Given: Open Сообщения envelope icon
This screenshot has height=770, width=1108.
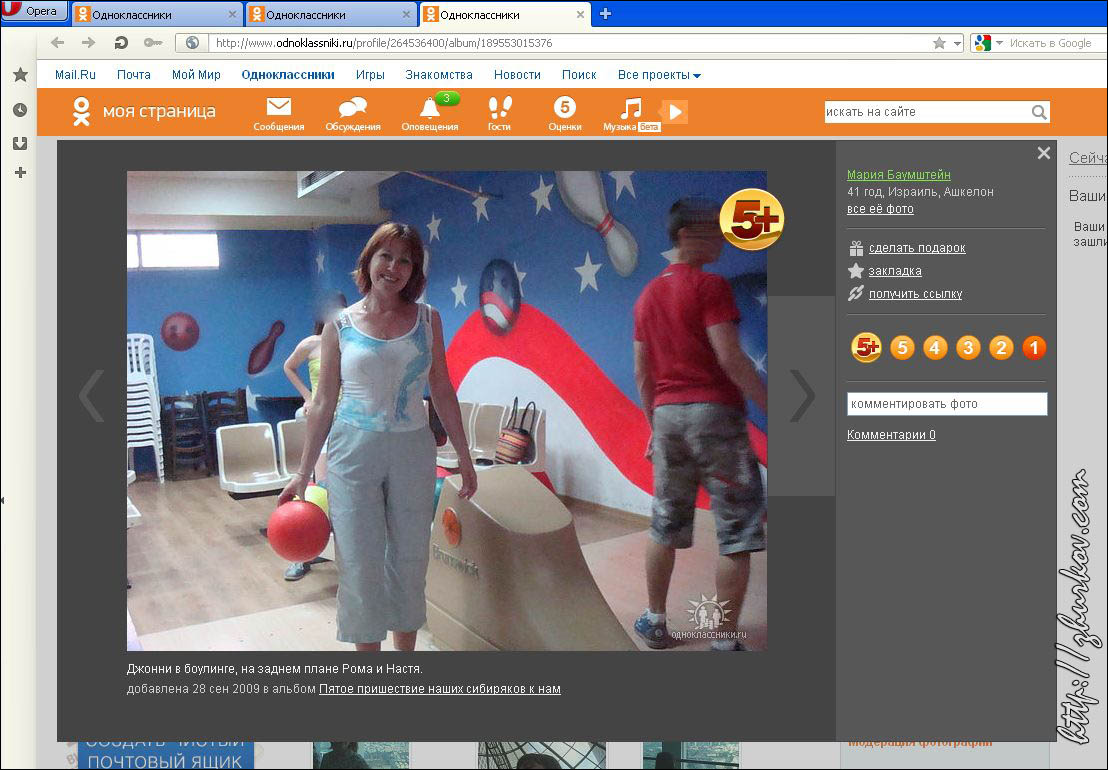Looking at the screenshot, I should (278, 108).
